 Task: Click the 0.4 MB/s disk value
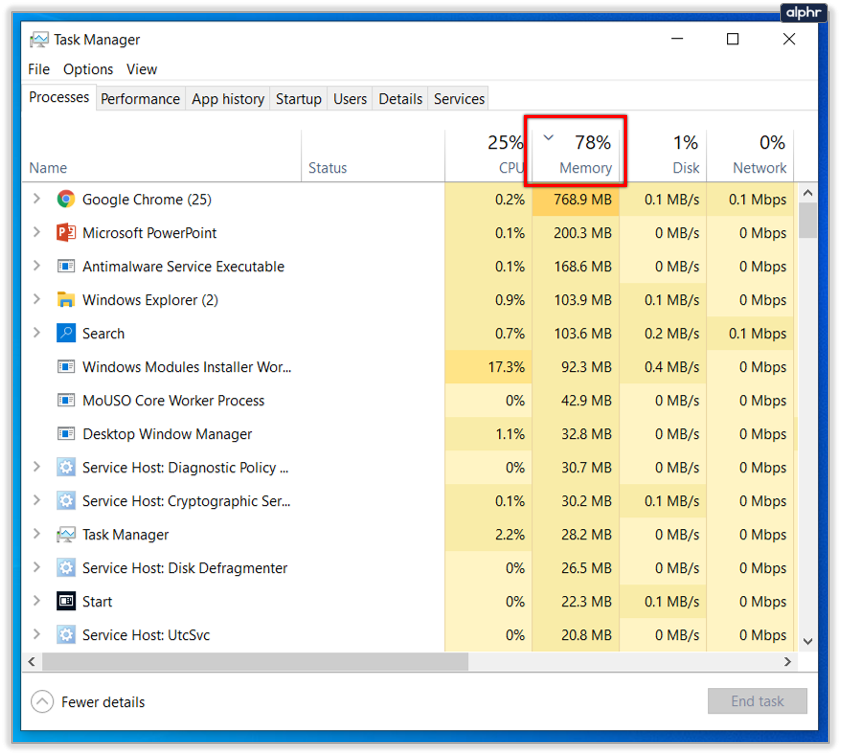(x=672, y=367)
